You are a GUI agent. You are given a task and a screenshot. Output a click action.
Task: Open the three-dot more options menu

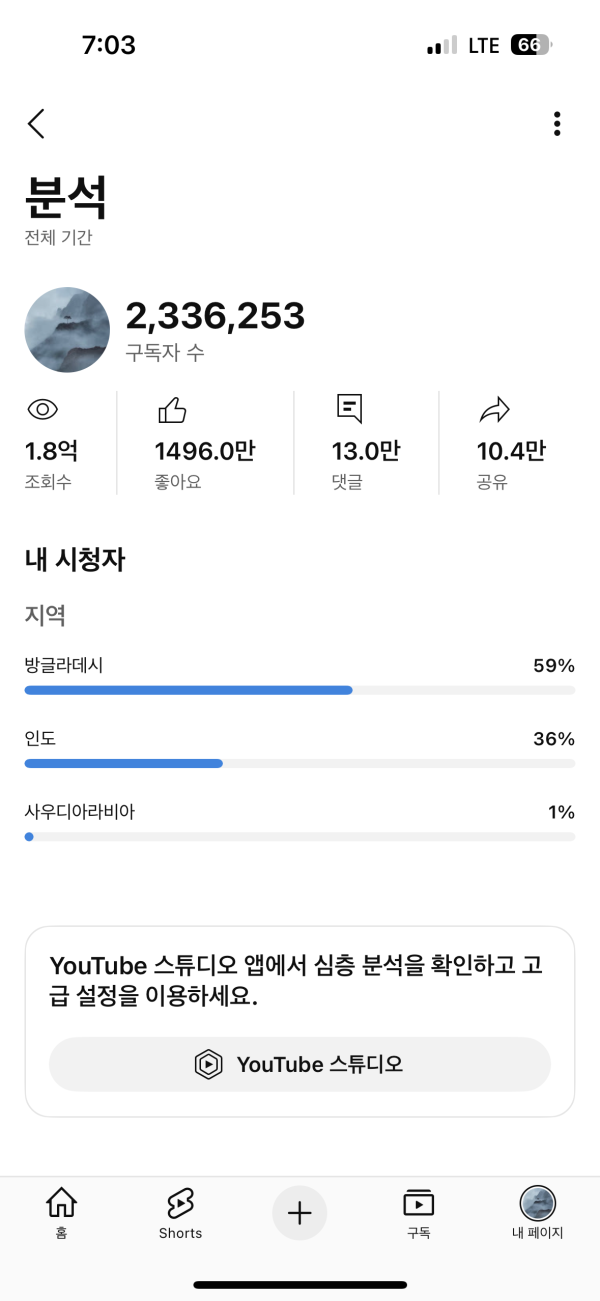557,124
